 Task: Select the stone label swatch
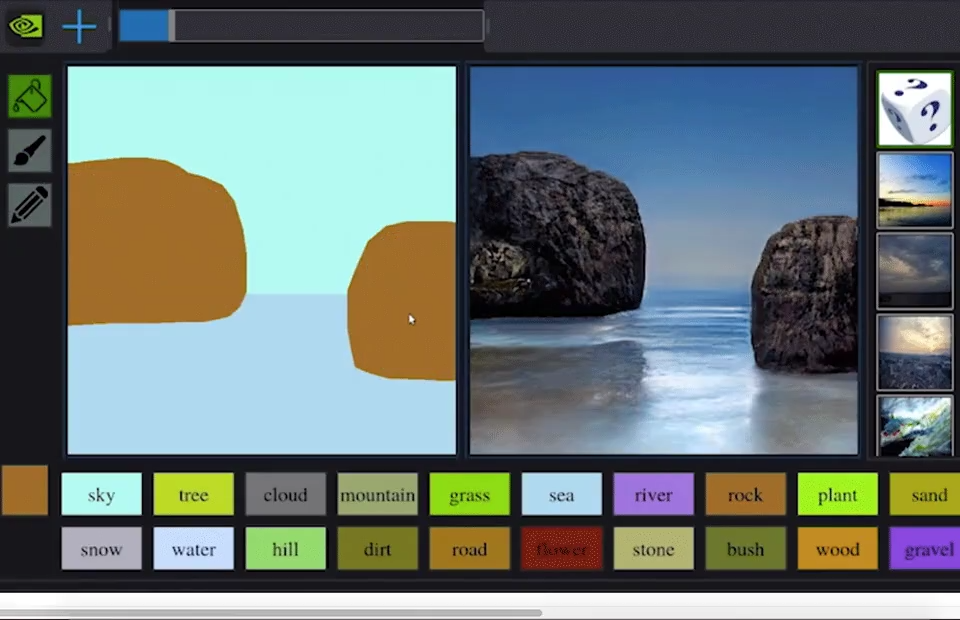point(653,548)
